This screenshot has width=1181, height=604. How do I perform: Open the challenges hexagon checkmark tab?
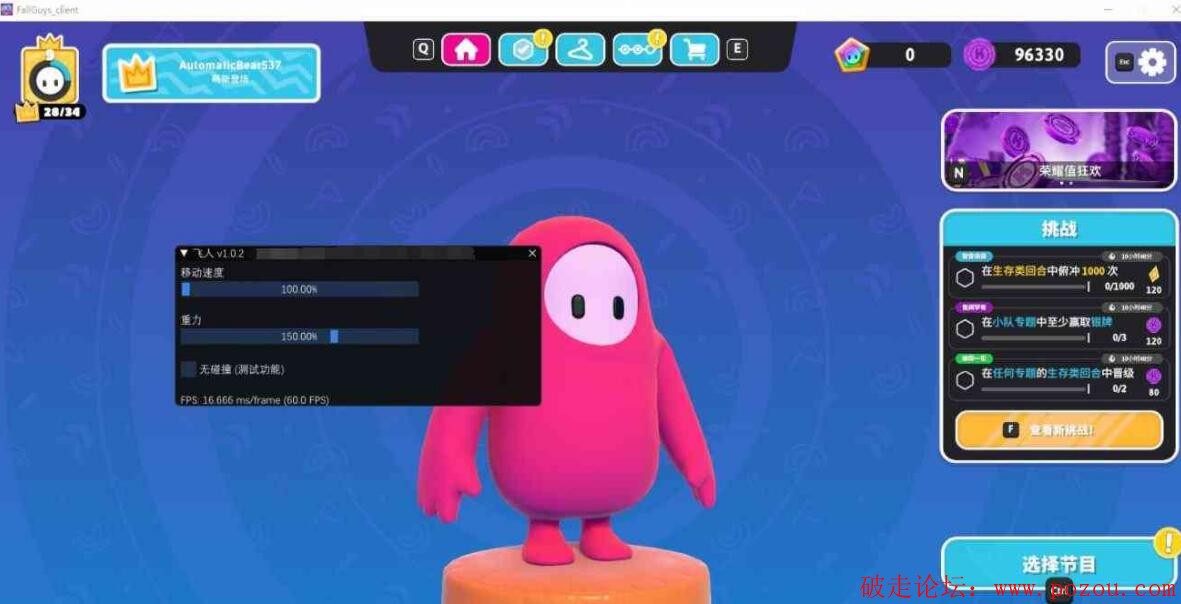click(523, 50)
